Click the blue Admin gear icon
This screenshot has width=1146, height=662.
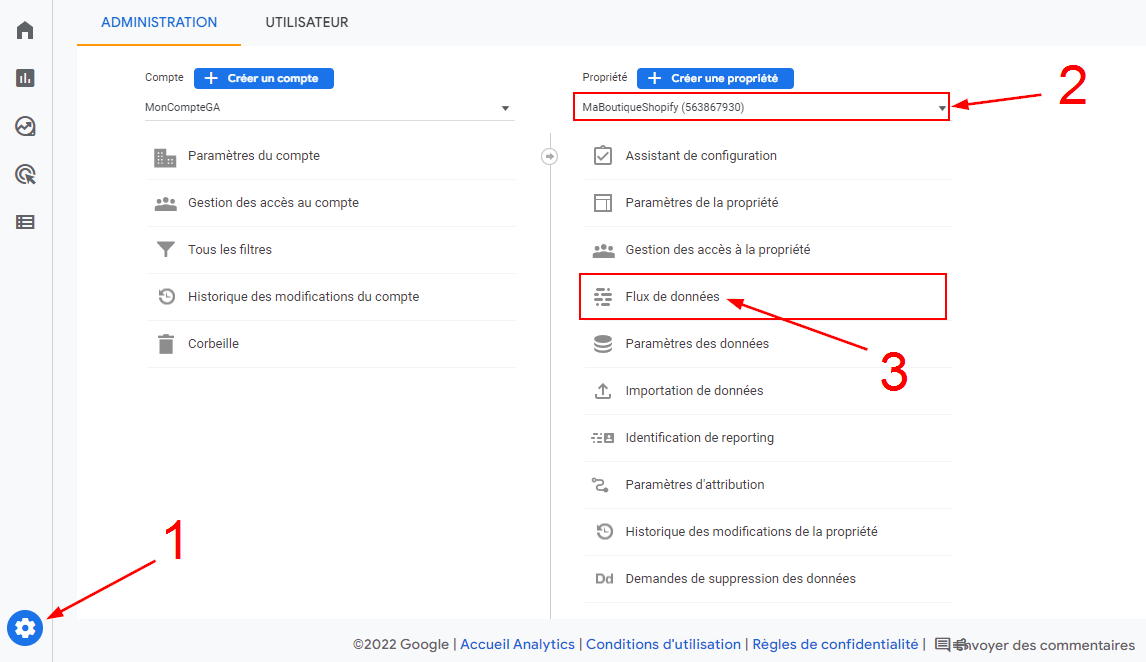(25, 628)
